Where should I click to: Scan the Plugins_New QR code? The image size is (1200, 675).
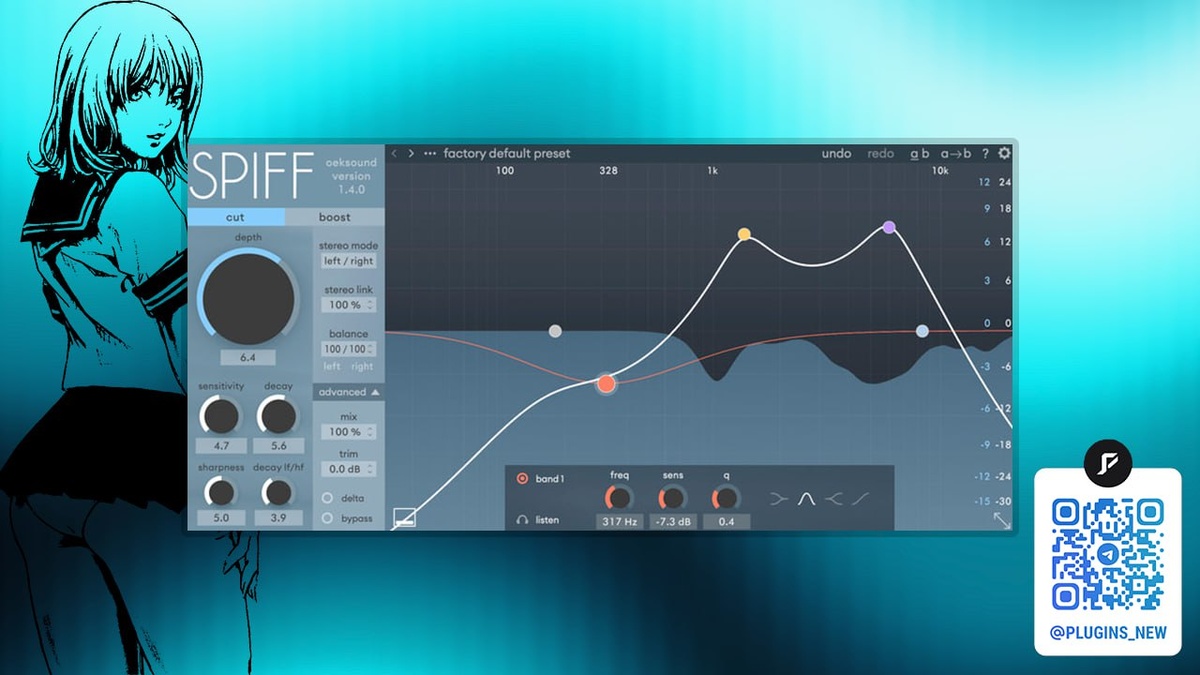pyautogui.click(x=1107, y=553)
